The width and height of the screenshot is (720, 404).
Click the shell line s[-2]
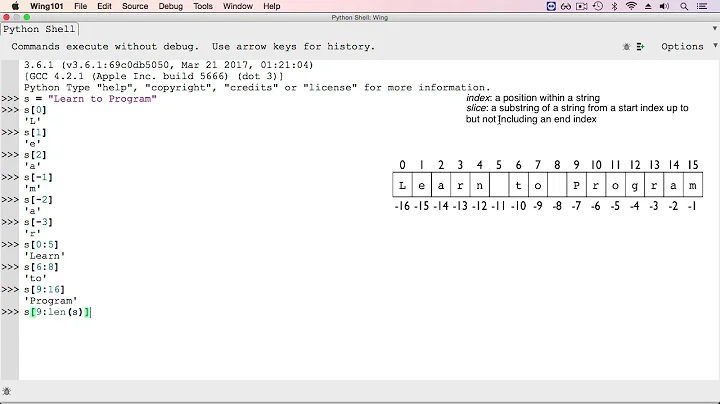(39, 200)
